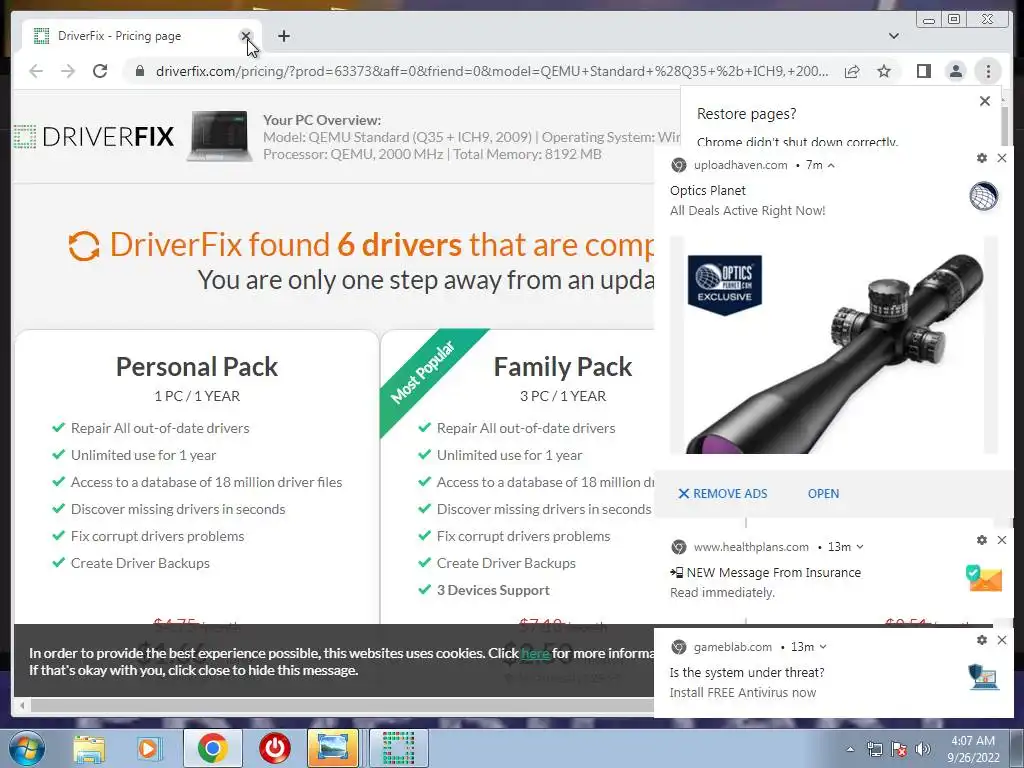The image size is (1024, 768).
Task: Click OPEN on Optics Planet notification
Action: pyautogui.click(x=823, y=494)
